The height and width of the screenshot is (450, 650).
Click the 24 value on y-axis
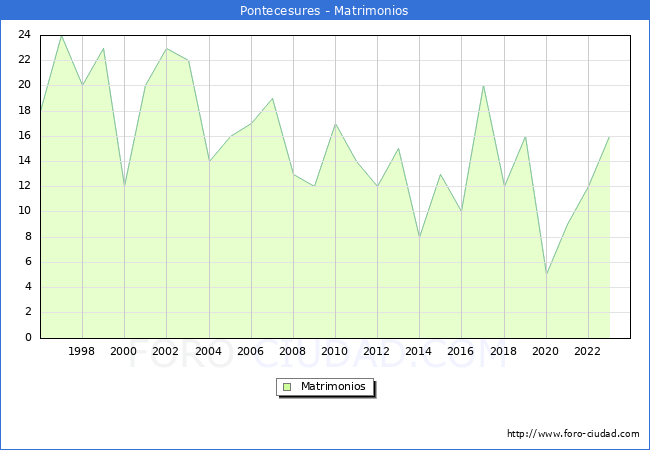click(24, 34)
